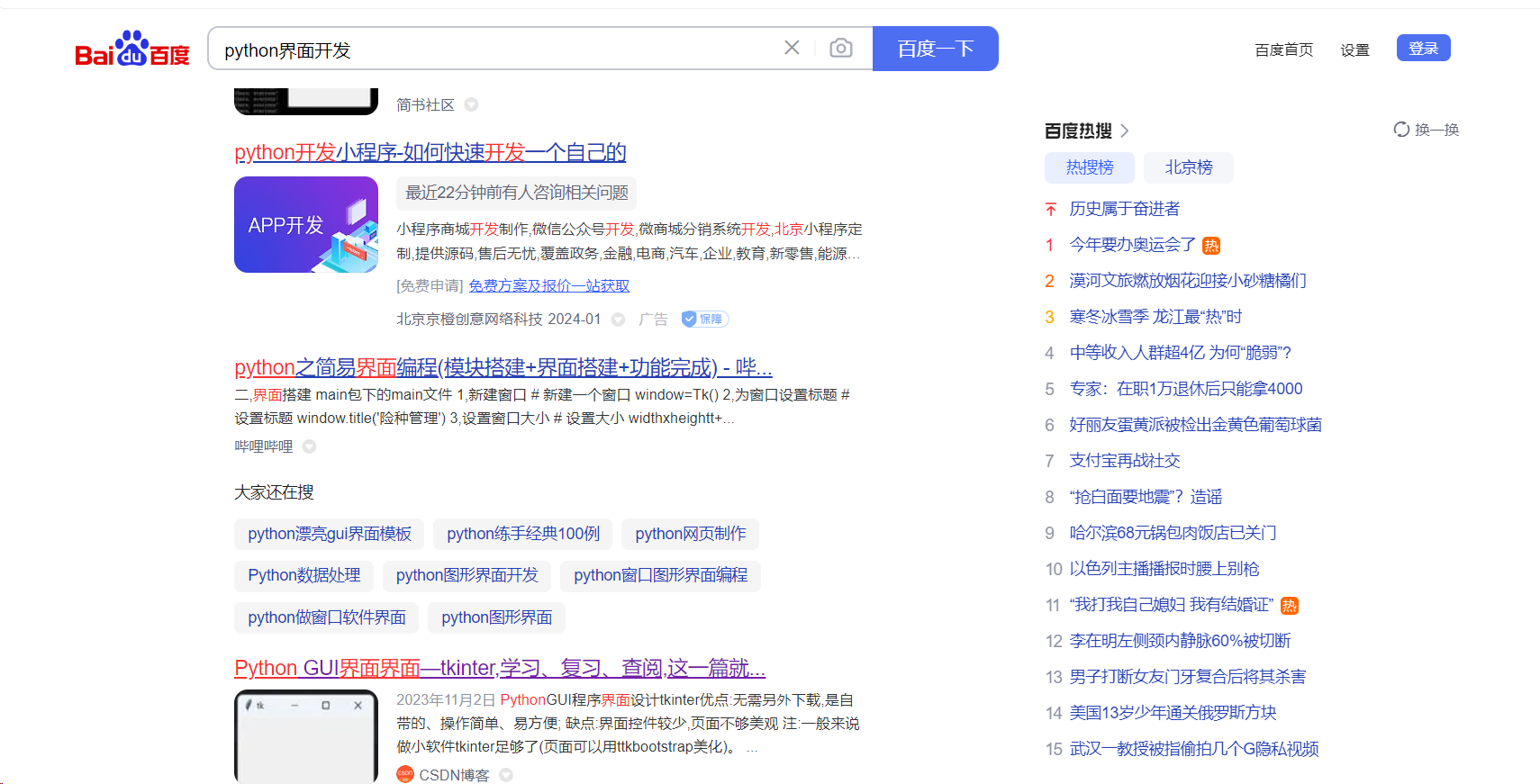Open hot topic 中等收入人群超4亿
The height and width of the screenshot is (784, 1540).
[1181, 353]
